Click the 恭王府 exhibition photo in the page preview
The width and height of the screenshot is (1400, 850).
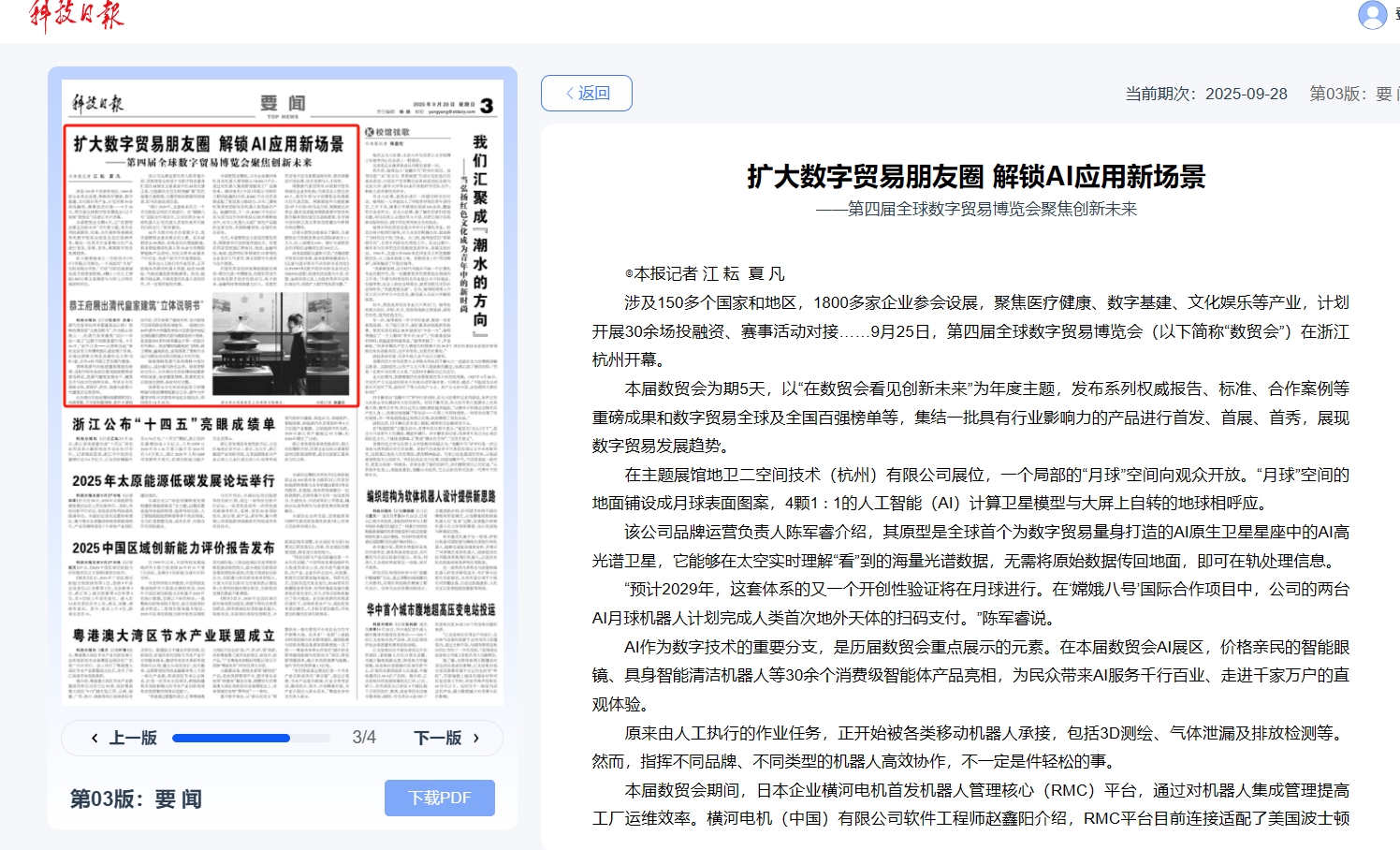[280, 344]
